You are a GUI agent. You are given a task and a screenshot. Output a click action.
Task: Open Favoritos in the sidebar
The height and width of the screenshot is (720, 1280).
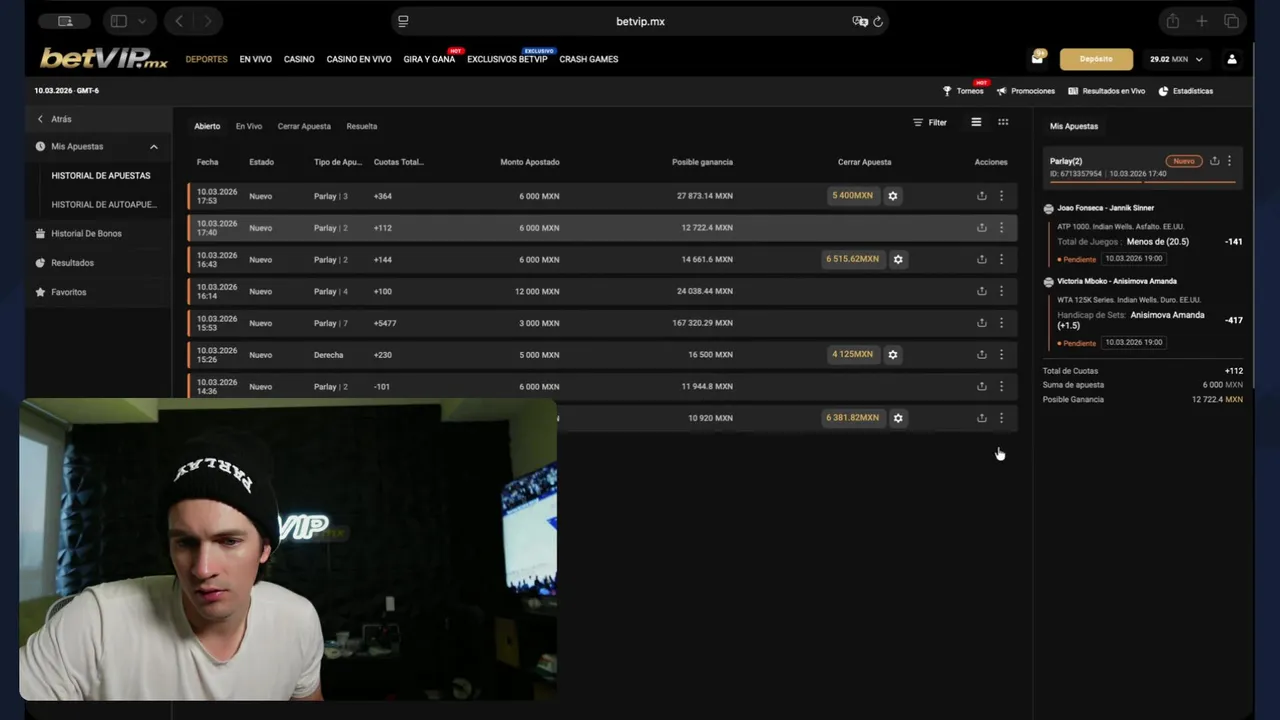[69, 292]
